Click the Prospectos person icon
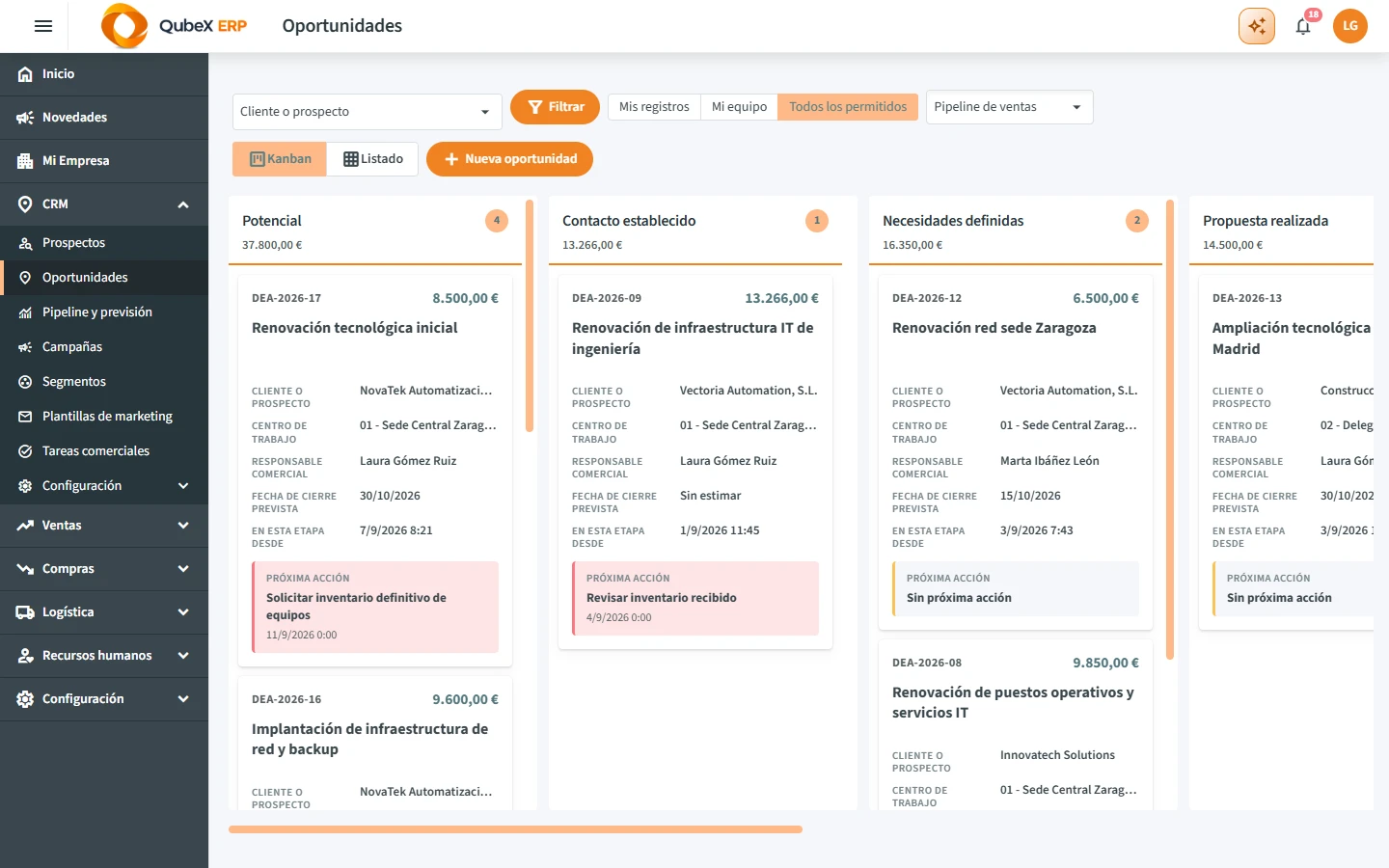1389x868 pixels. coord(25,243)
